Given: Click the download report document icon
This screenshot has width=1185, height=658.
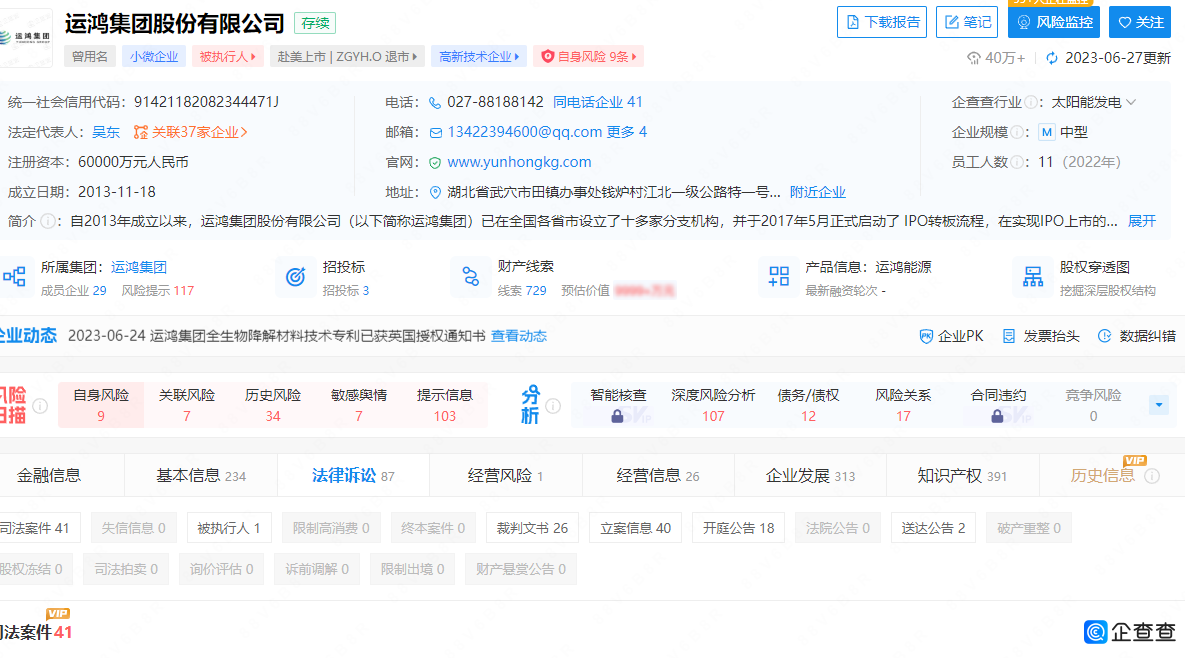Looking at the screenshot, I should (x=852, y=23).
